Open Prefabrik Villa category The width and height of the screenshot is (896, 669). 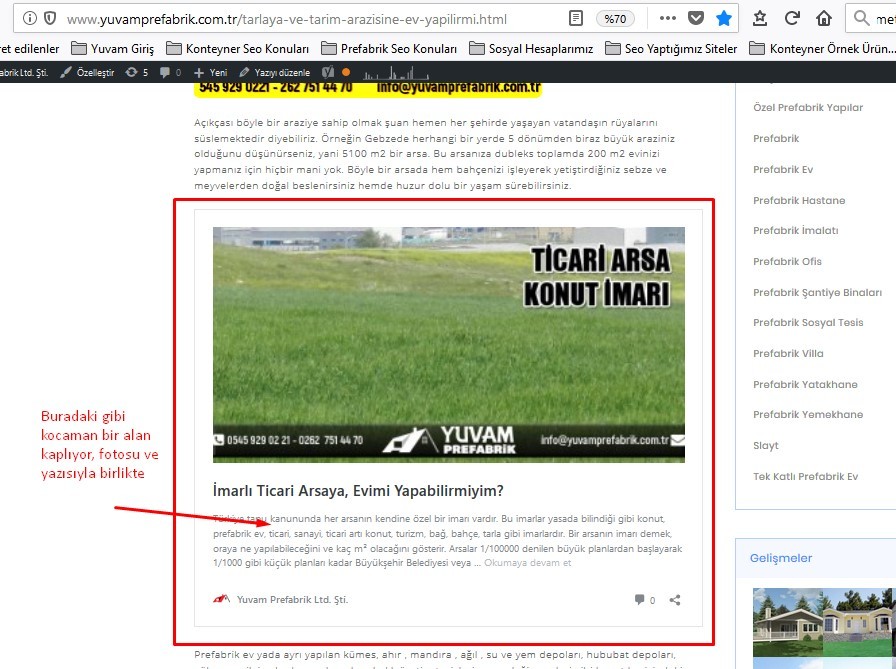pos(788,353)
